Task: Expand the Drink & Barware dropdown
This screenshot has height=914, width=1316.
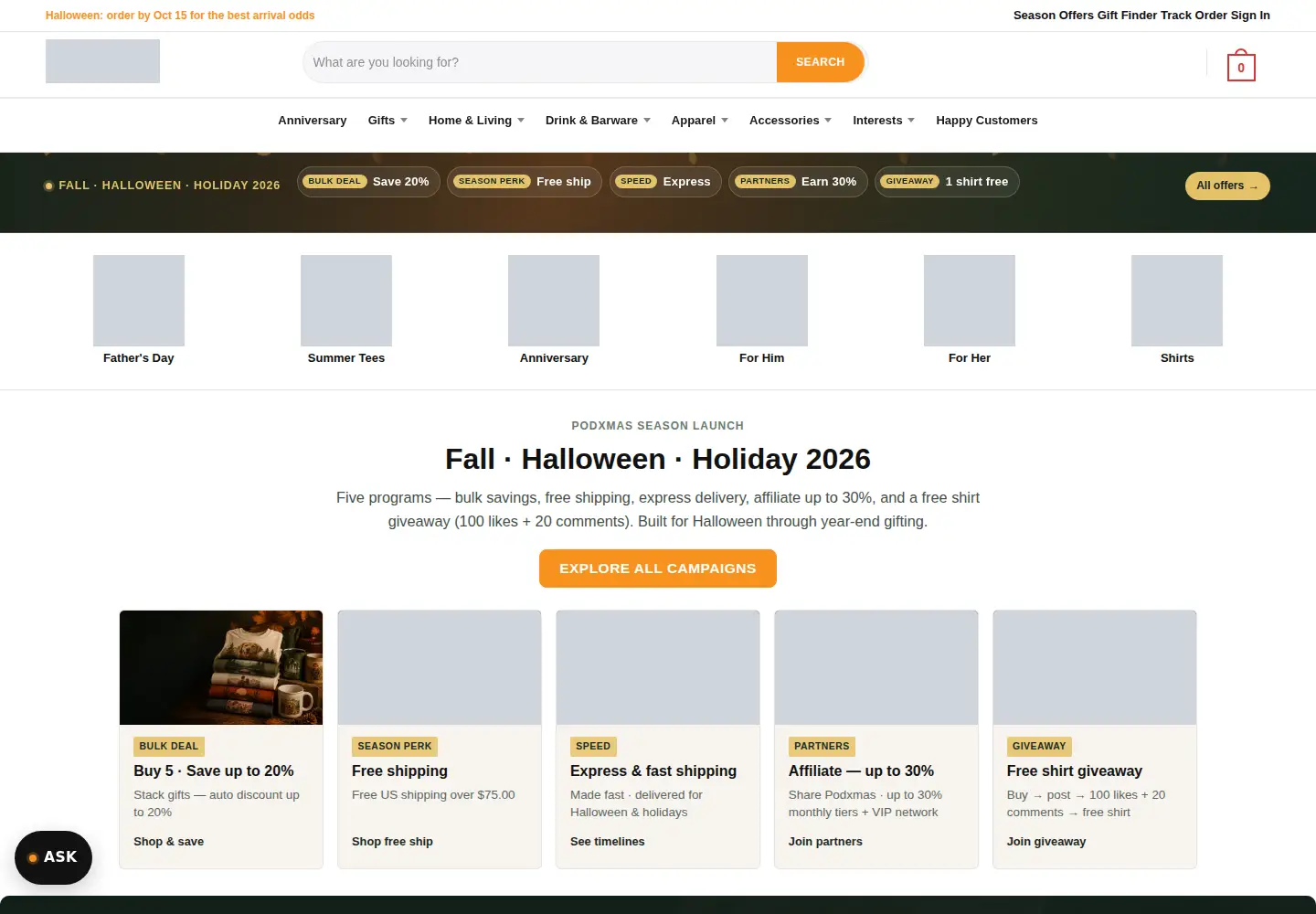Action: (598, 121)
